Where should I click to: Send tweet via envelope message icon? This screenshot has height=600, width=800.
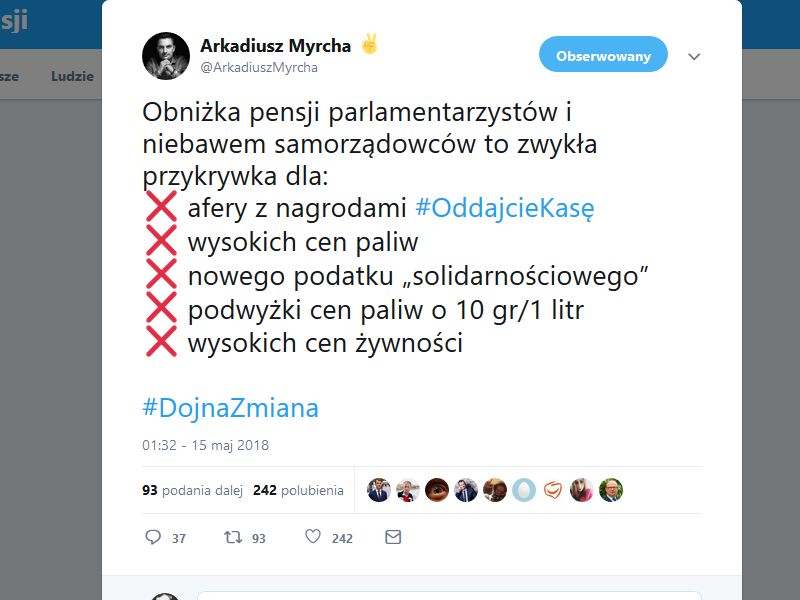coord(393,537)
